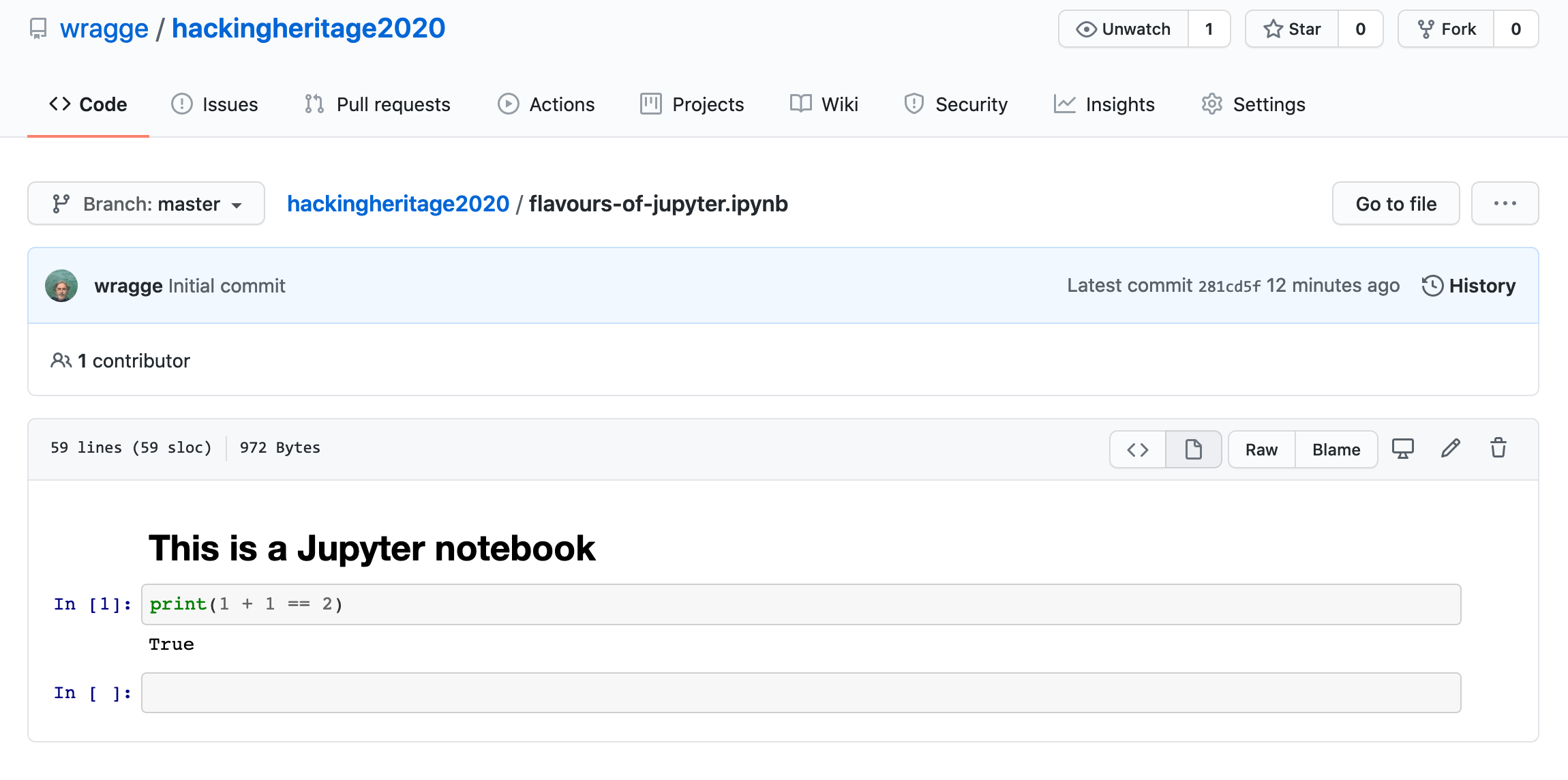Show source blob with code brackets icon

(x=1138, y=449)
